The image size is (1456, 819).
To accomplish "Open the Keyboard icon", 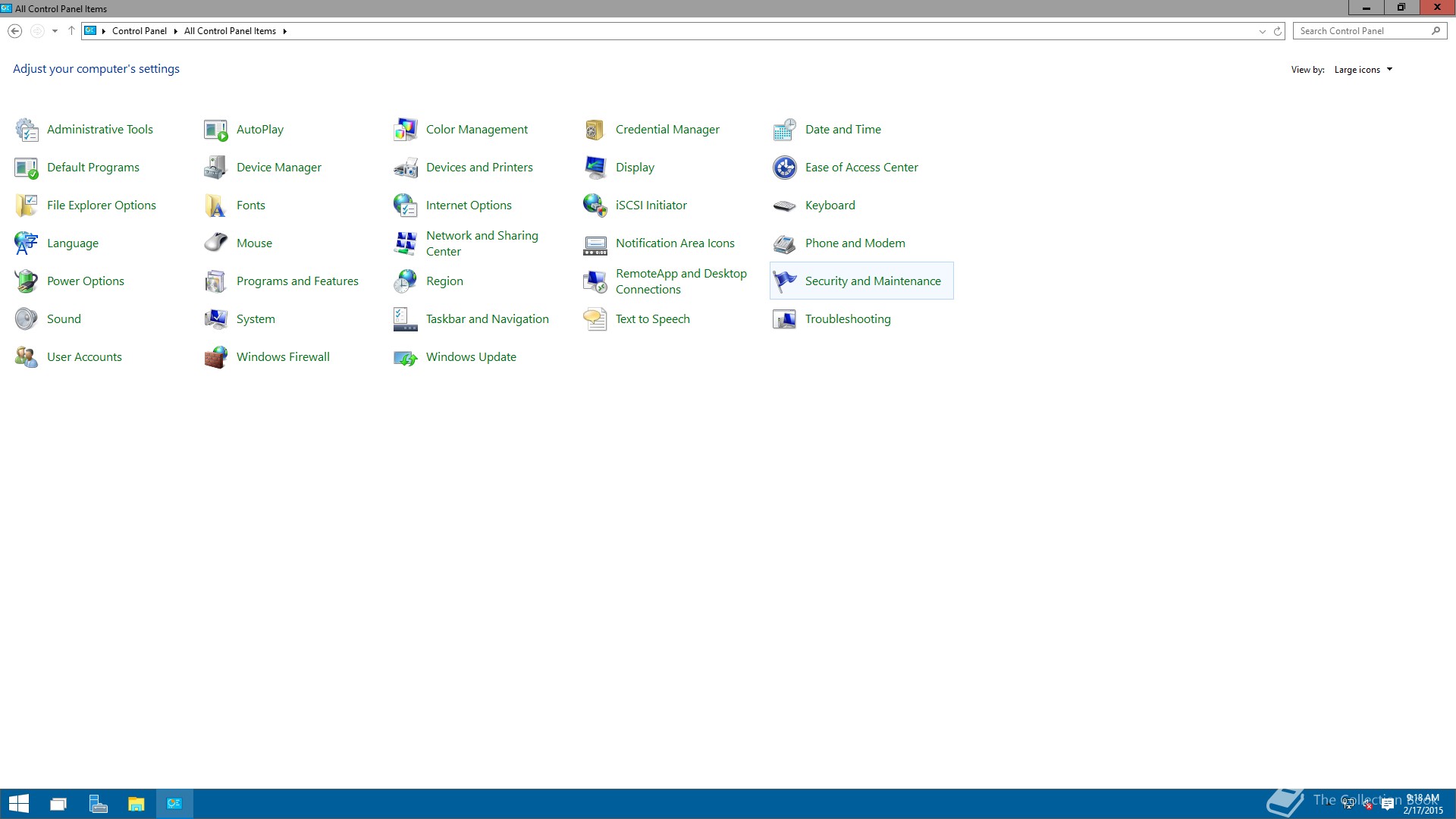I will 785,206.
